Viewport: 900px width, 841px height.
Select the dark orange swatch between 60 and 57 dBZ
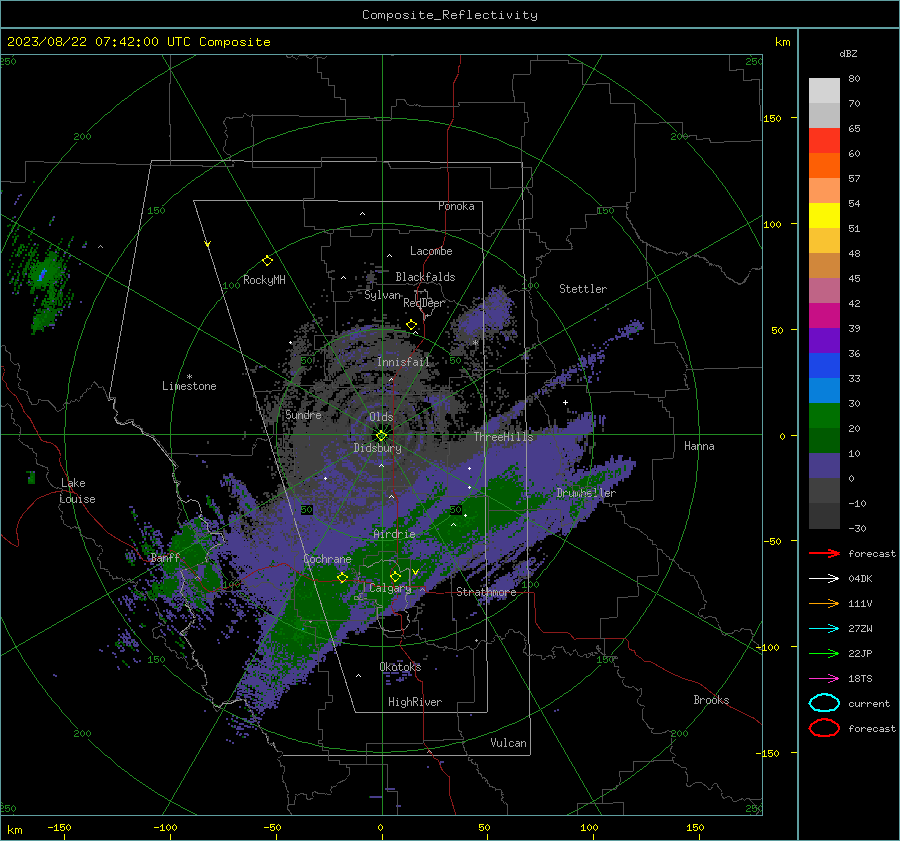click(824, 166)
